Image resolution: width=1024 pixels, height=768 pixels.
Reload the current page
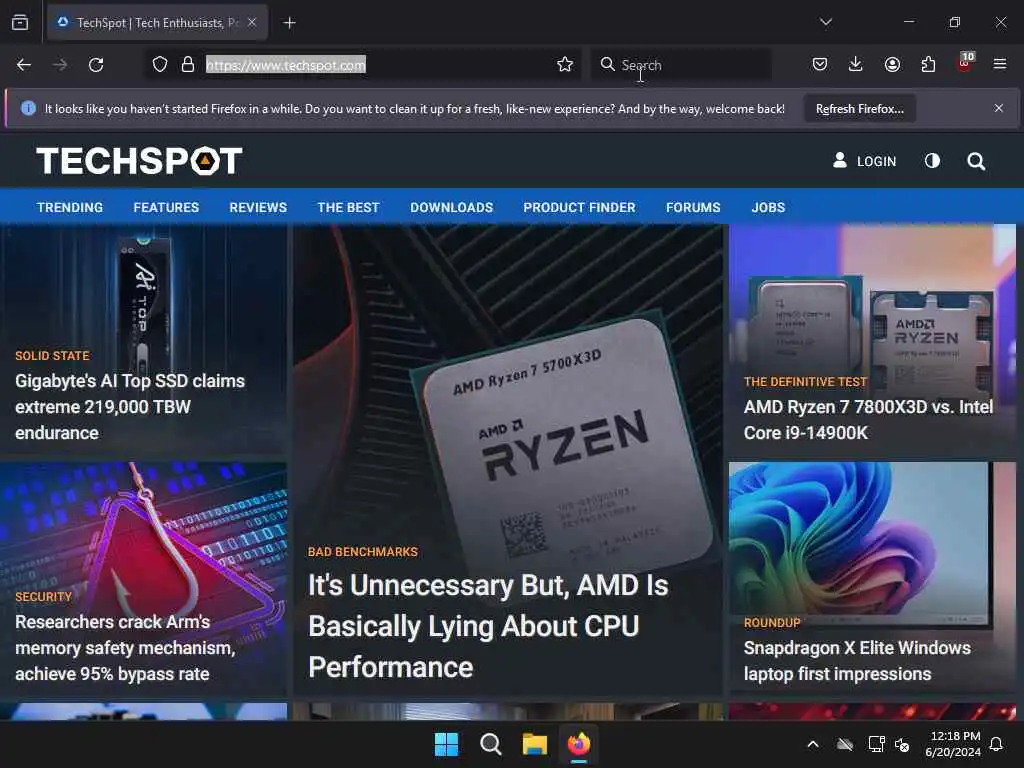point(96,65)
